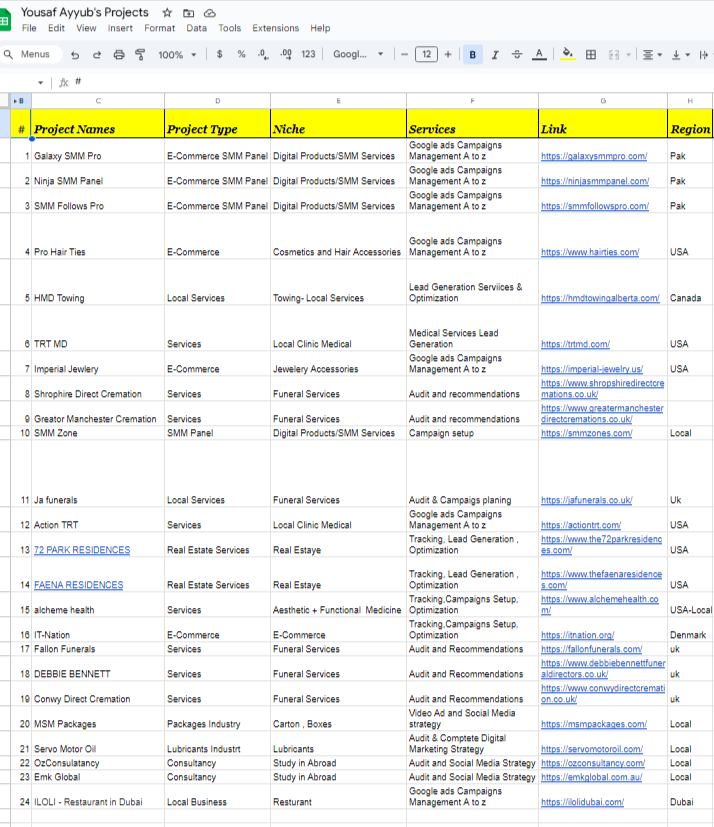Select the Project Names header cell
The image size is (714, 827).
(x=98, y=123)
